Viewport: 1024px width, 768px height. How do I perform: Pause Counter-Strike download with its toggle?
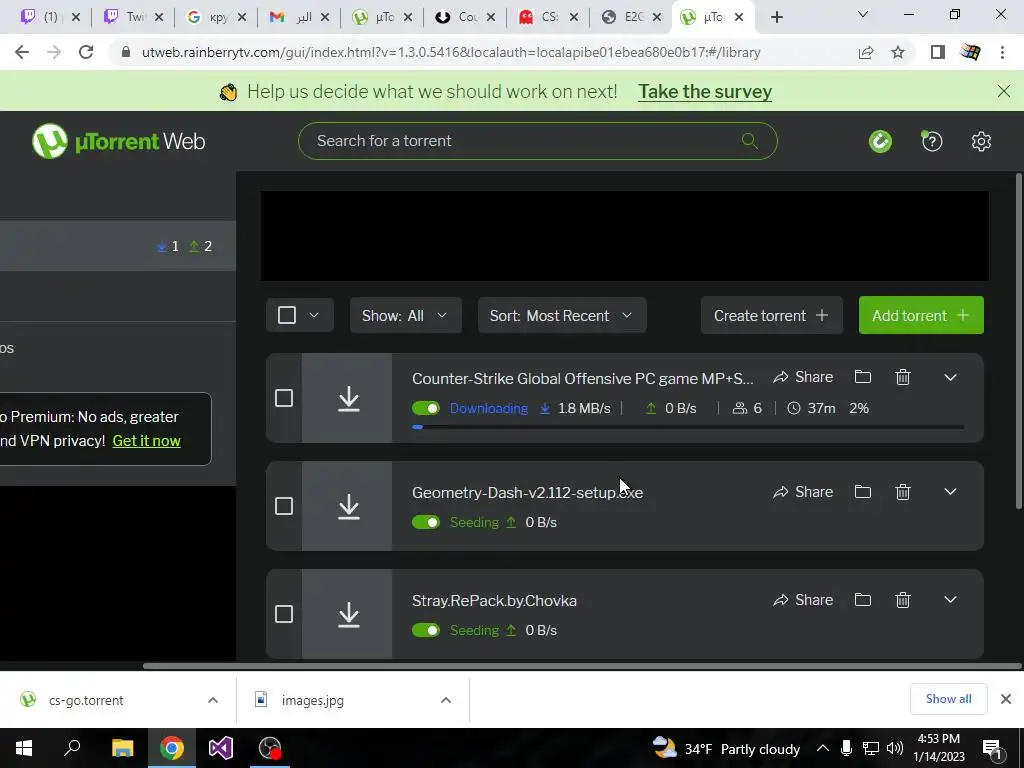tap(426, 408)
